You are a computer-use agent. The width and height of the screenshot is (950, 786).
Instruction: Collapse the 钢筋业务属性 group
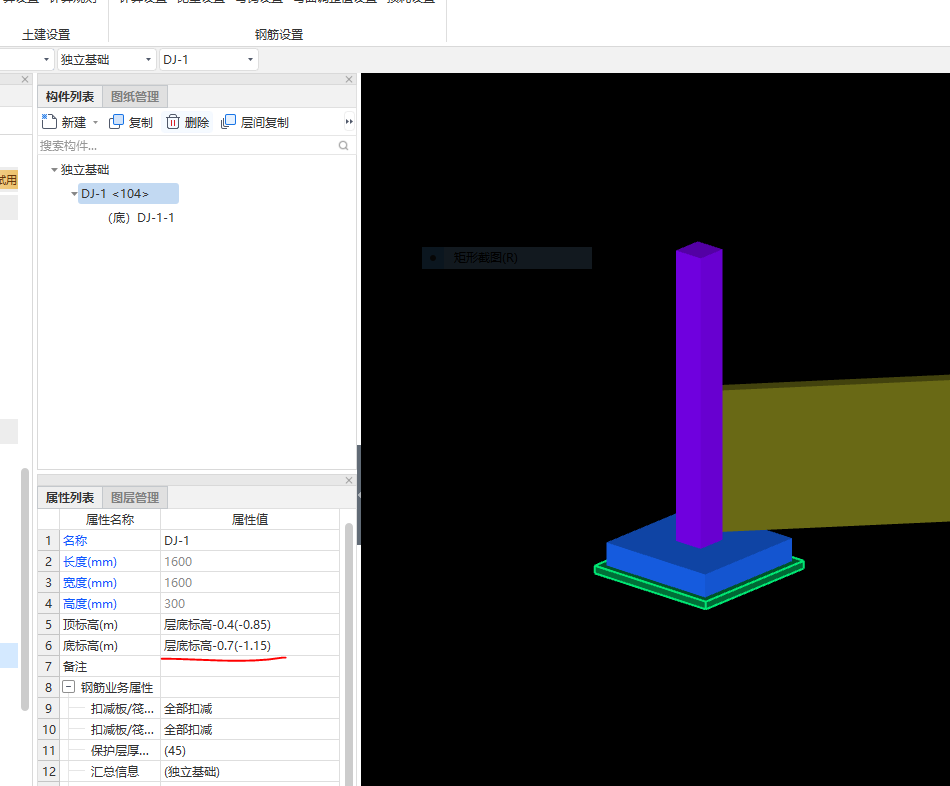point(68,687)
